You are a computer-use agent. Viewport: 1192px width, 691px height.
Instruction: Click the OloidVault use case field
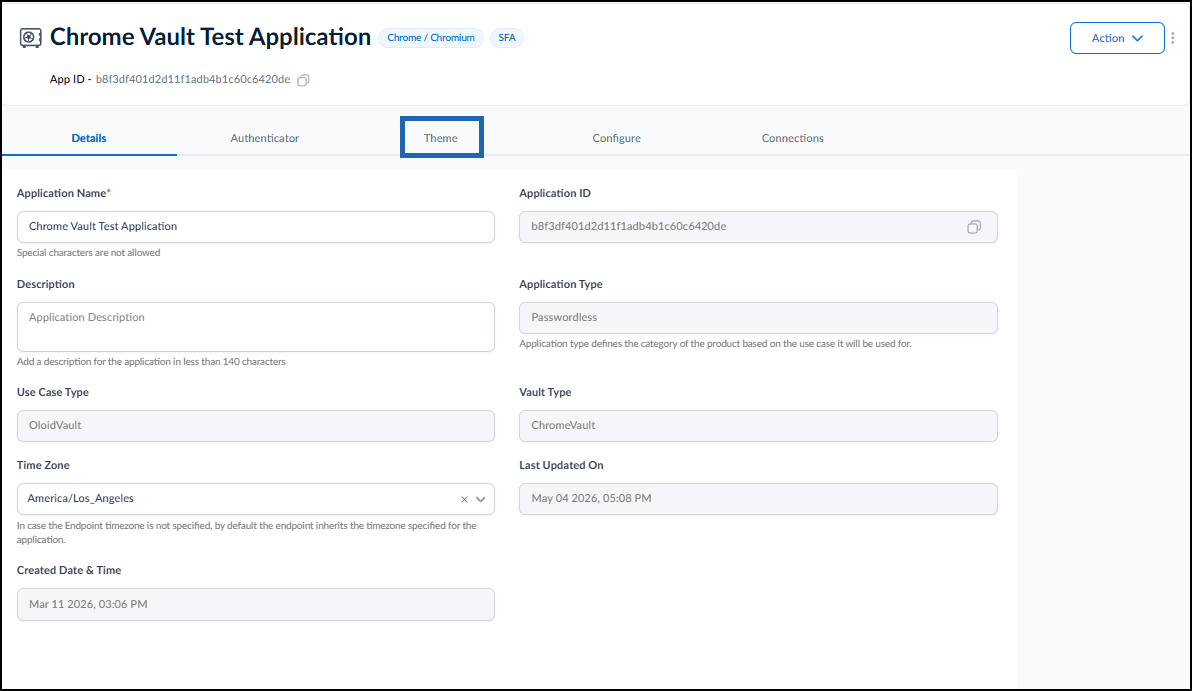[255, 426]
